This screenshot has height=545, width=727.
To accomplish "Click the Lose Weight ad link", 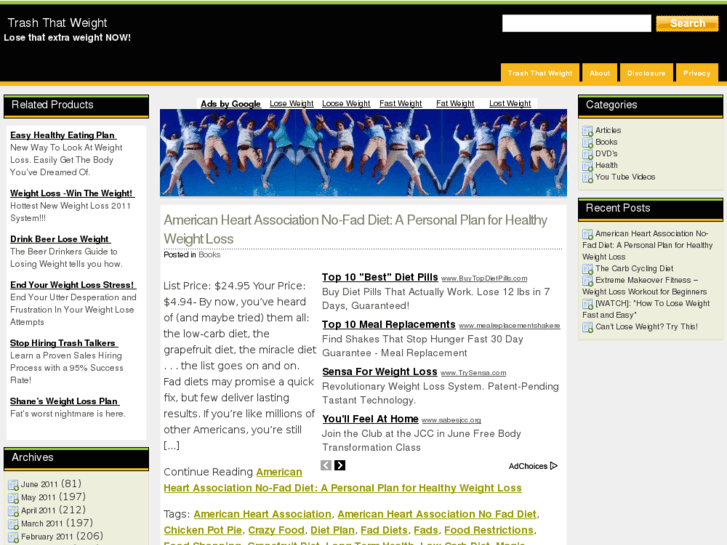I will [x=292, y=103].
